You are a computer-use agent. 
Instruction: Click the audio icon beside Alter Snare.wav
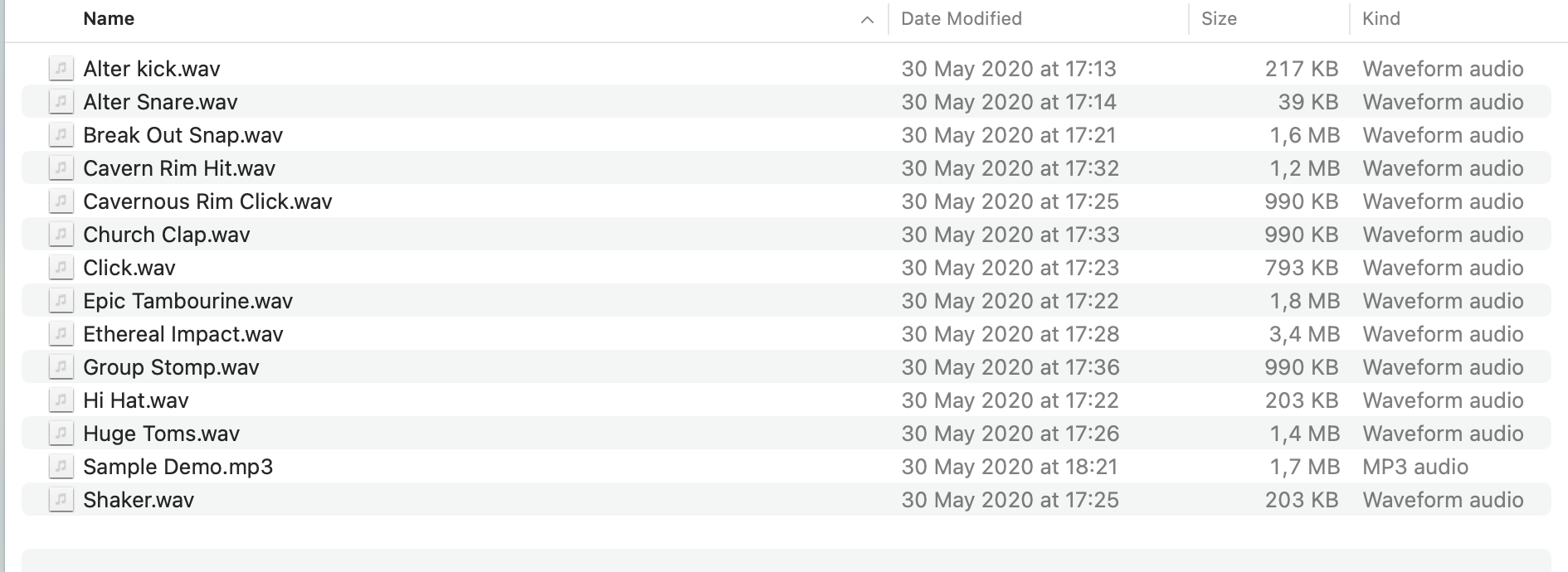click(x=60, y=102)
